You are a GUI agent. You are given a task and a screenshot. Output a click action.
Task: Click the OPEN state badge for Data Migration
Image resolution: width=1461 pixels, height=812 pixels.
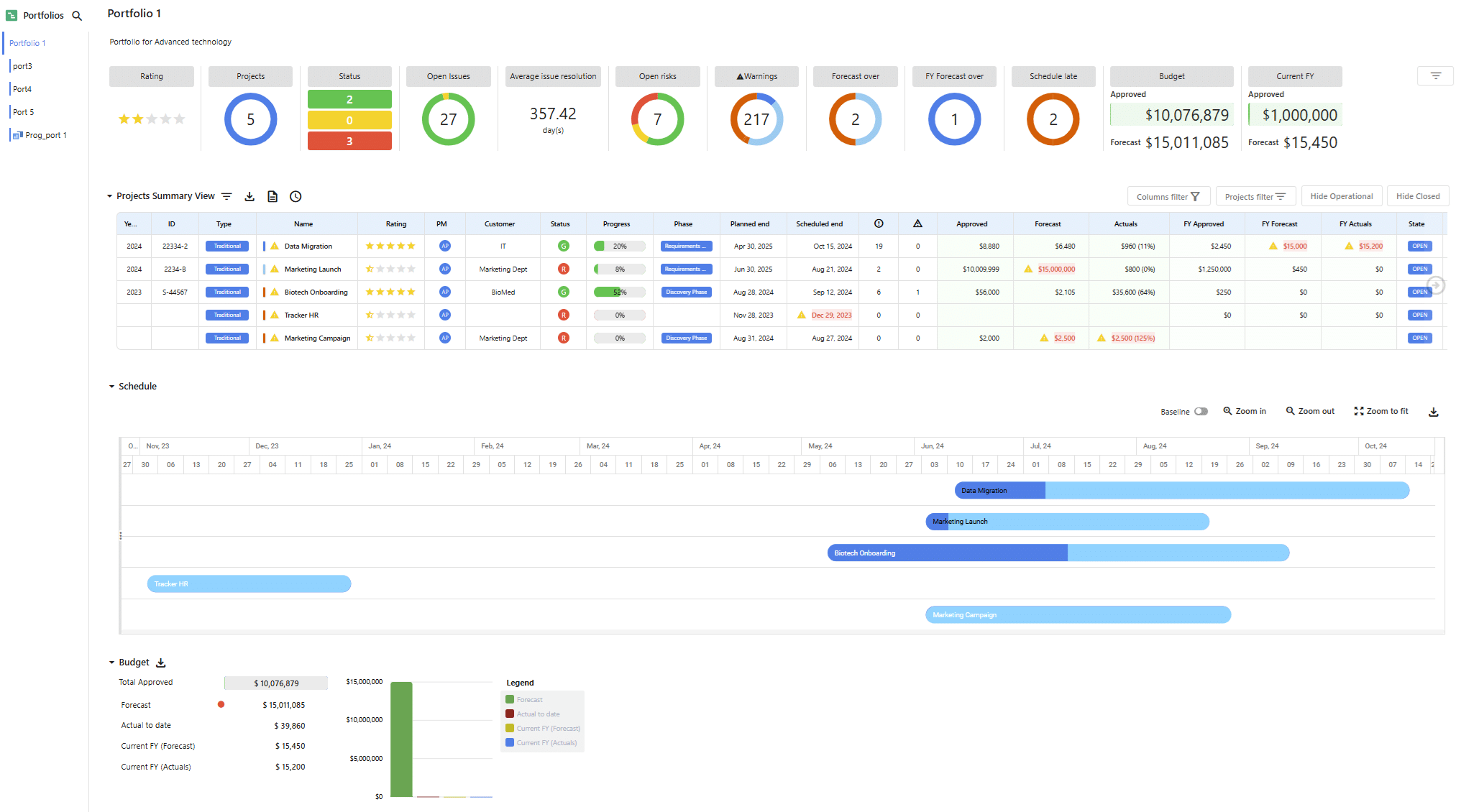(x=1419, y=246)
